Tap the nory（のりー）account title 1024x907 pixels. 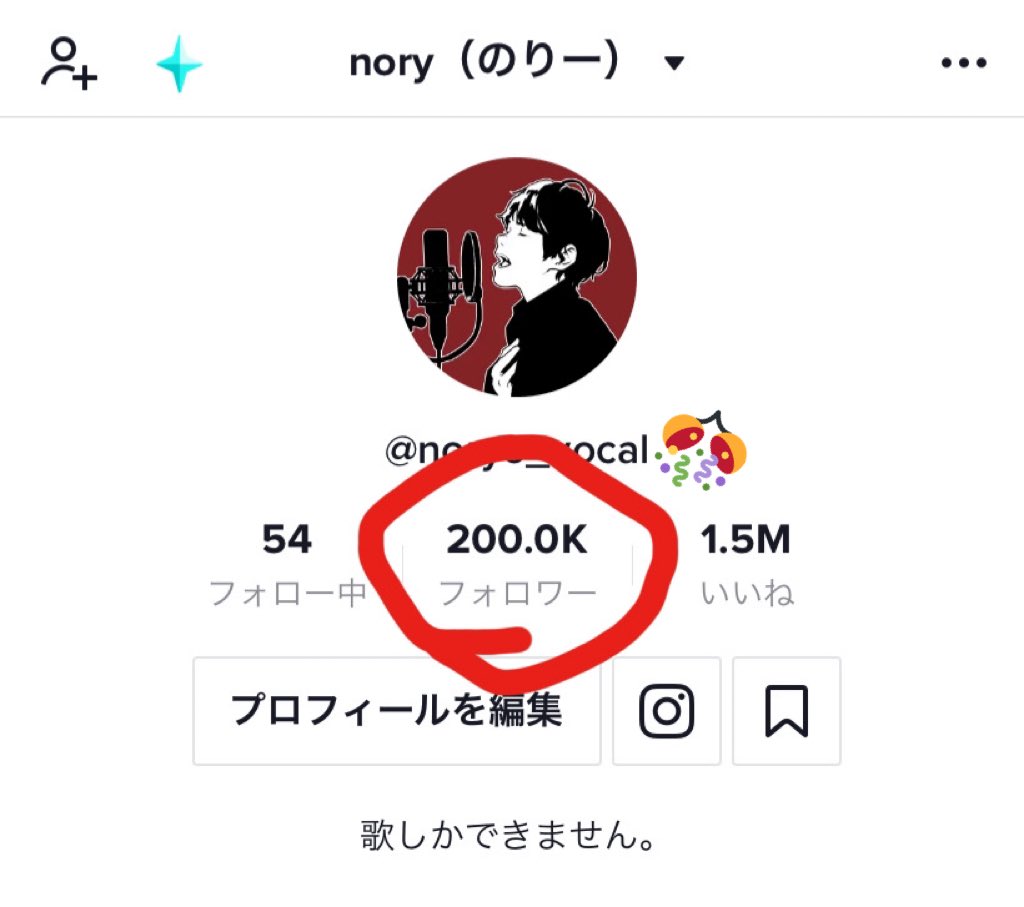coord(483,63)
